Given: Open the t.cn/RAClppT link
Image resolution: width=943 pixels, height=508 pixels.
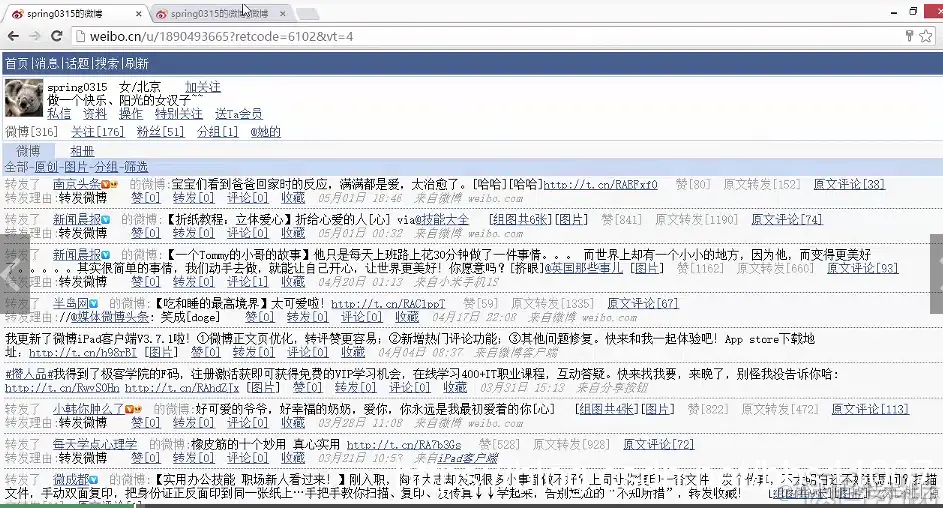Looking at the screenshot, I should (388, 303).
